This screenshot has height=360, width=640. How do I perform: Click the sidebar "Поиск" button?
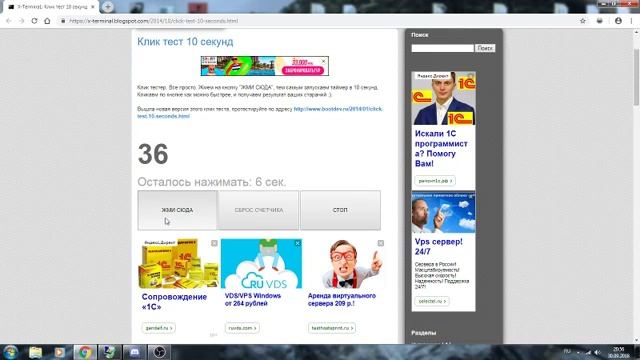click(x=485, y=48)
